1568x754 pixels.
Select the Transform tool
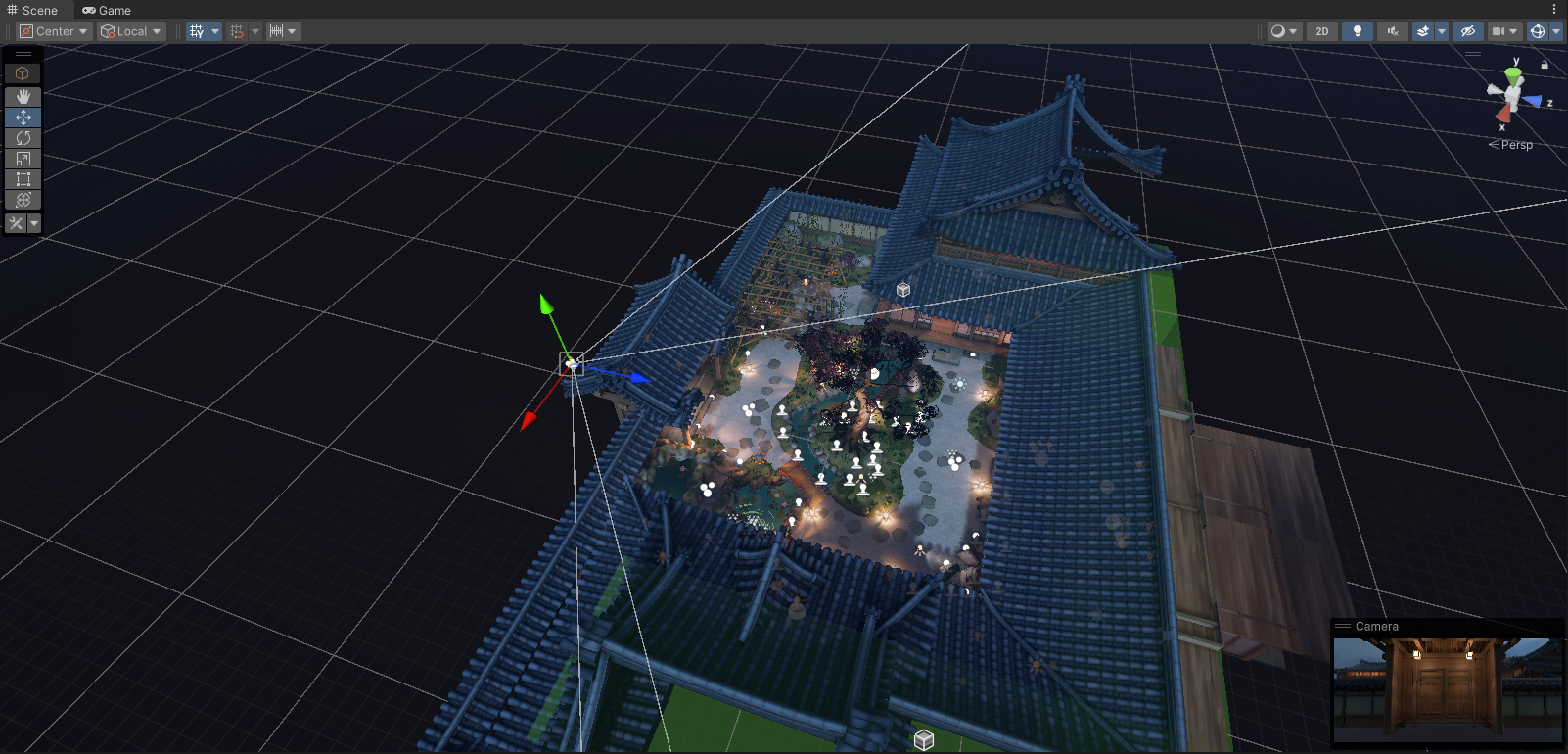tap(23, 199)
